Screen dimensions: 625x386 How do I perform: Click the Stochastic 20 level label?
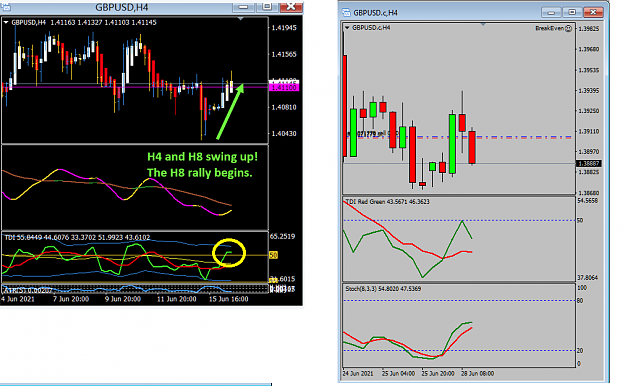[x=580, y=351]
